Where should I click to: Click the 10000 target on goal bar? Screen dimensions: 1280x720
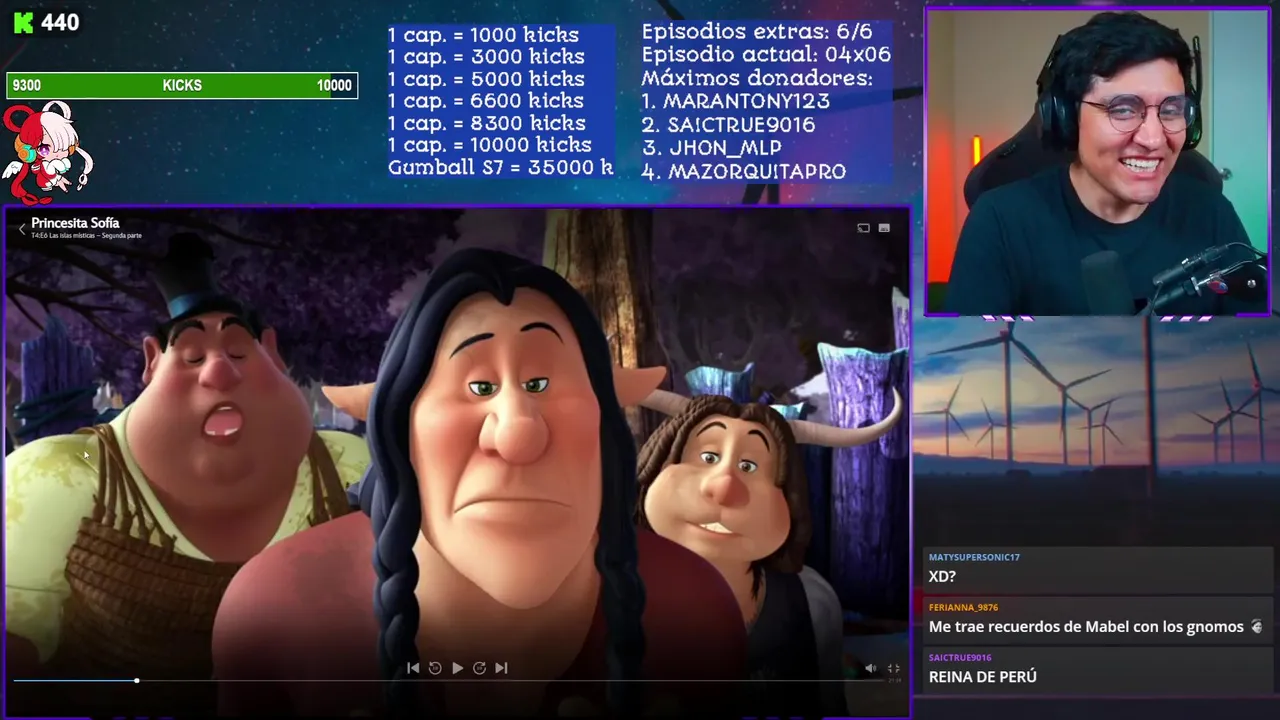tap(334, 85)
